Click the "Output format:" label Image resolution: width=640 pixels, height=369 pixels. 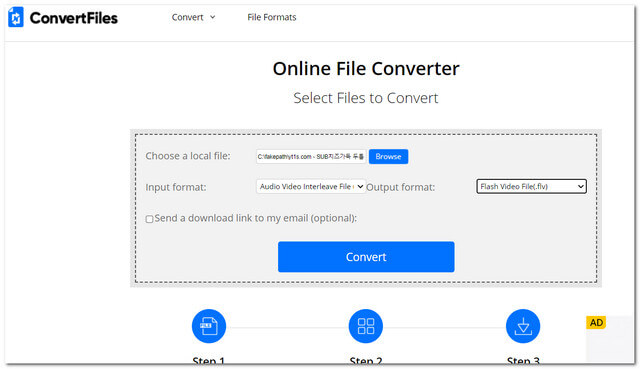tap(400, 187)
